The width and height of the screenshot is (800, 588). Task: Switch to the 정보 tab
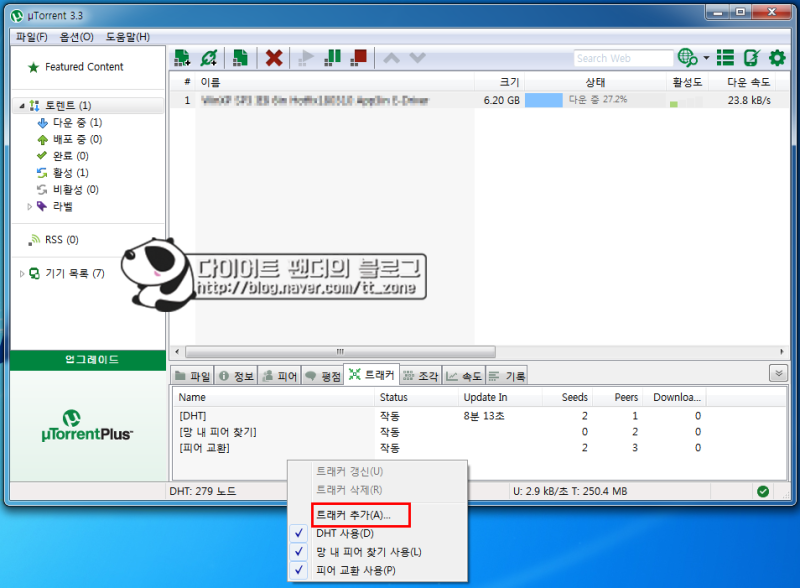236,376
